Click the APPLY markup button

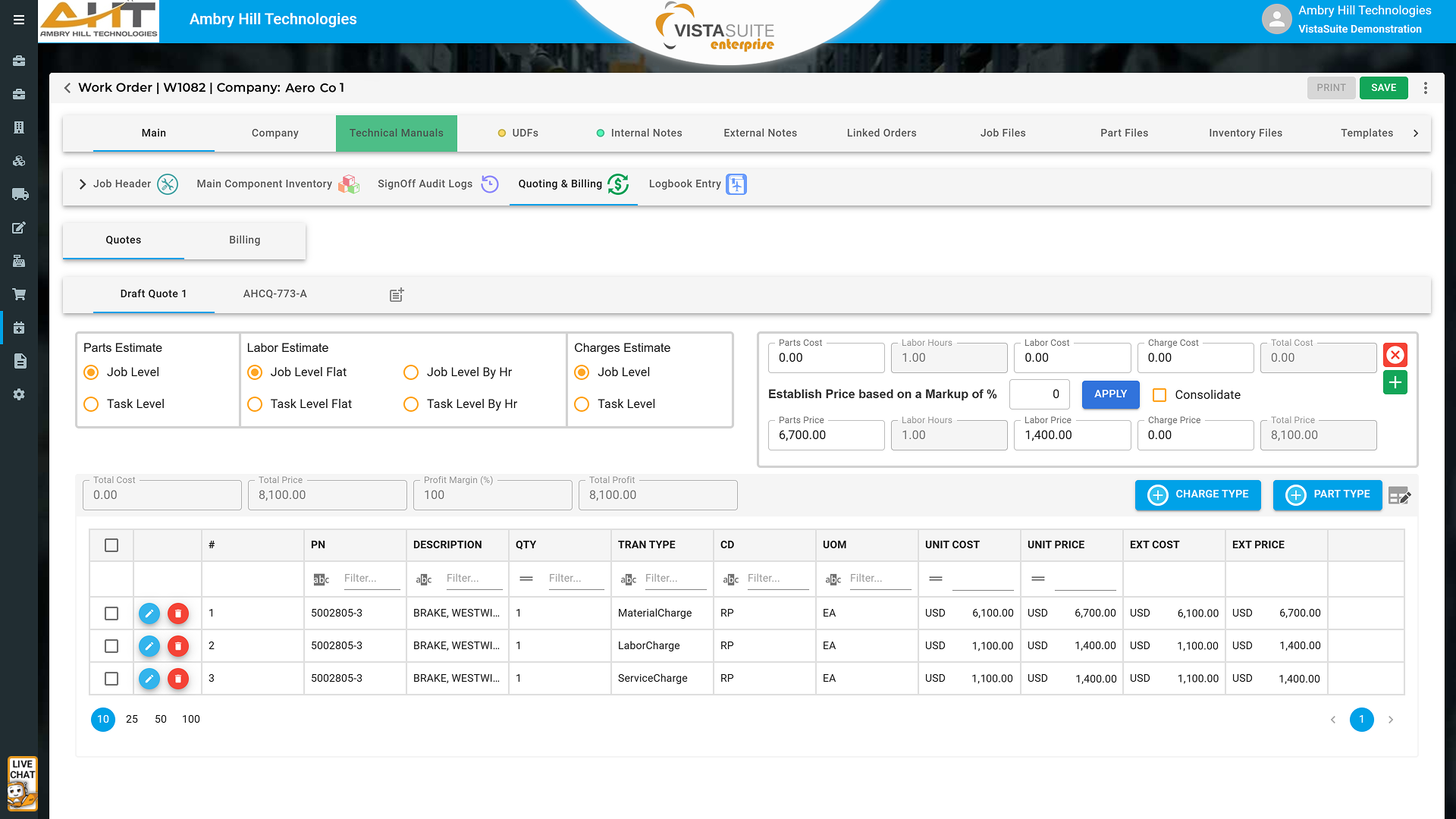[x=1110, y=394]
